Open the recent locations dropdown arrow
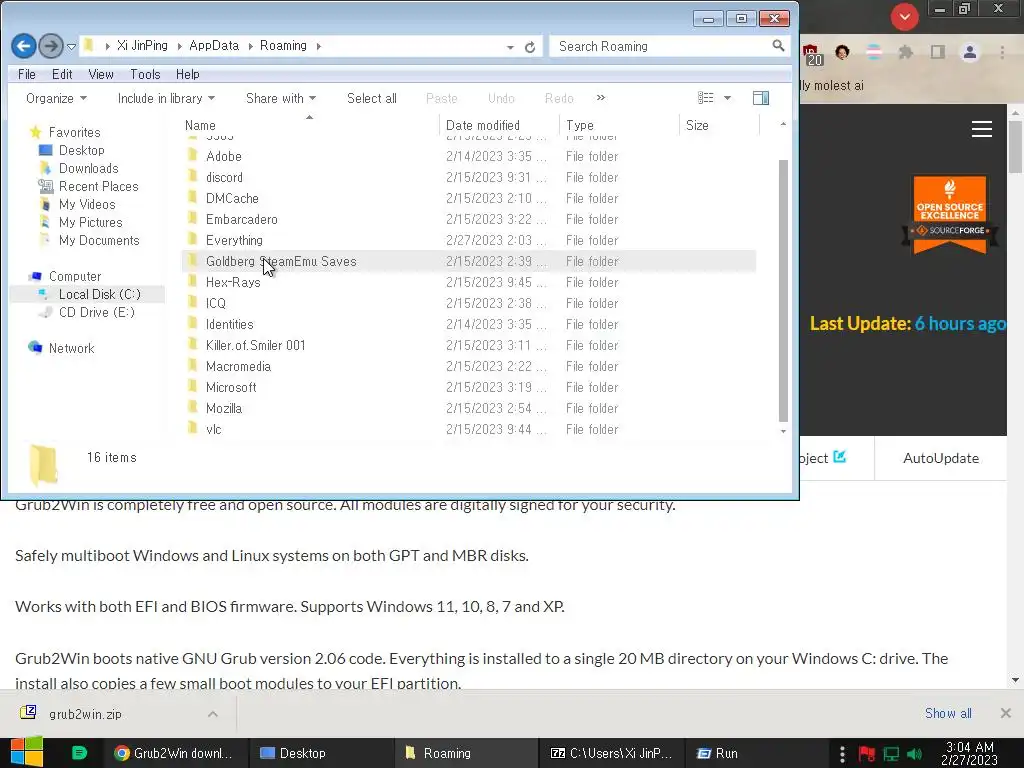Screen dimensions: 1024x768 pos(71,46)
